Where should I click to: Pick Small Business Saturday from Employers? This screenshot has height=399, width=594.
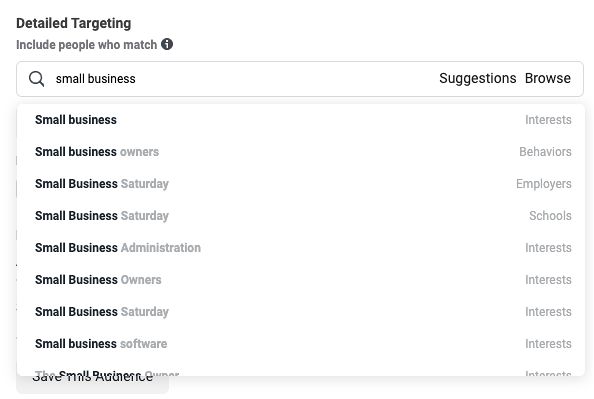pos(301,184)
